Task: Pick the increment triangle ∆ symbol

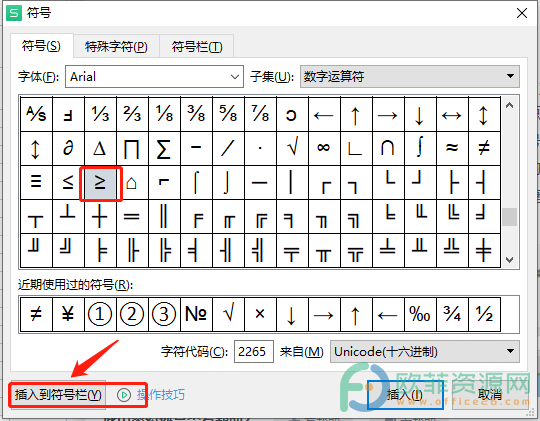Action: tap(100, 148)
